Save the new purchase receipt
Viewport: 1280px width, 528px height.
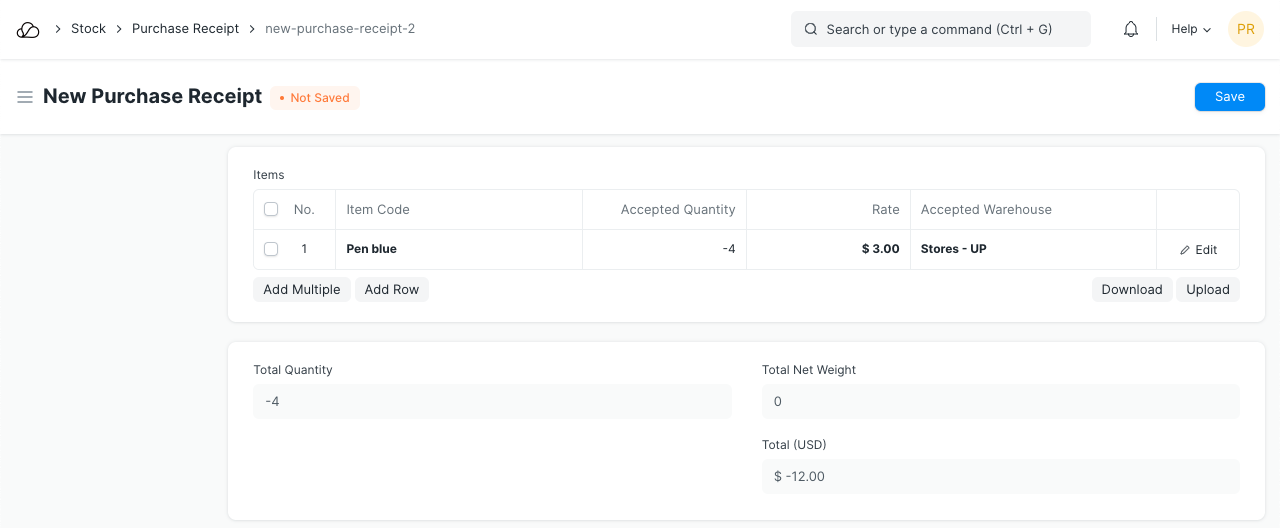(1229, 97)
